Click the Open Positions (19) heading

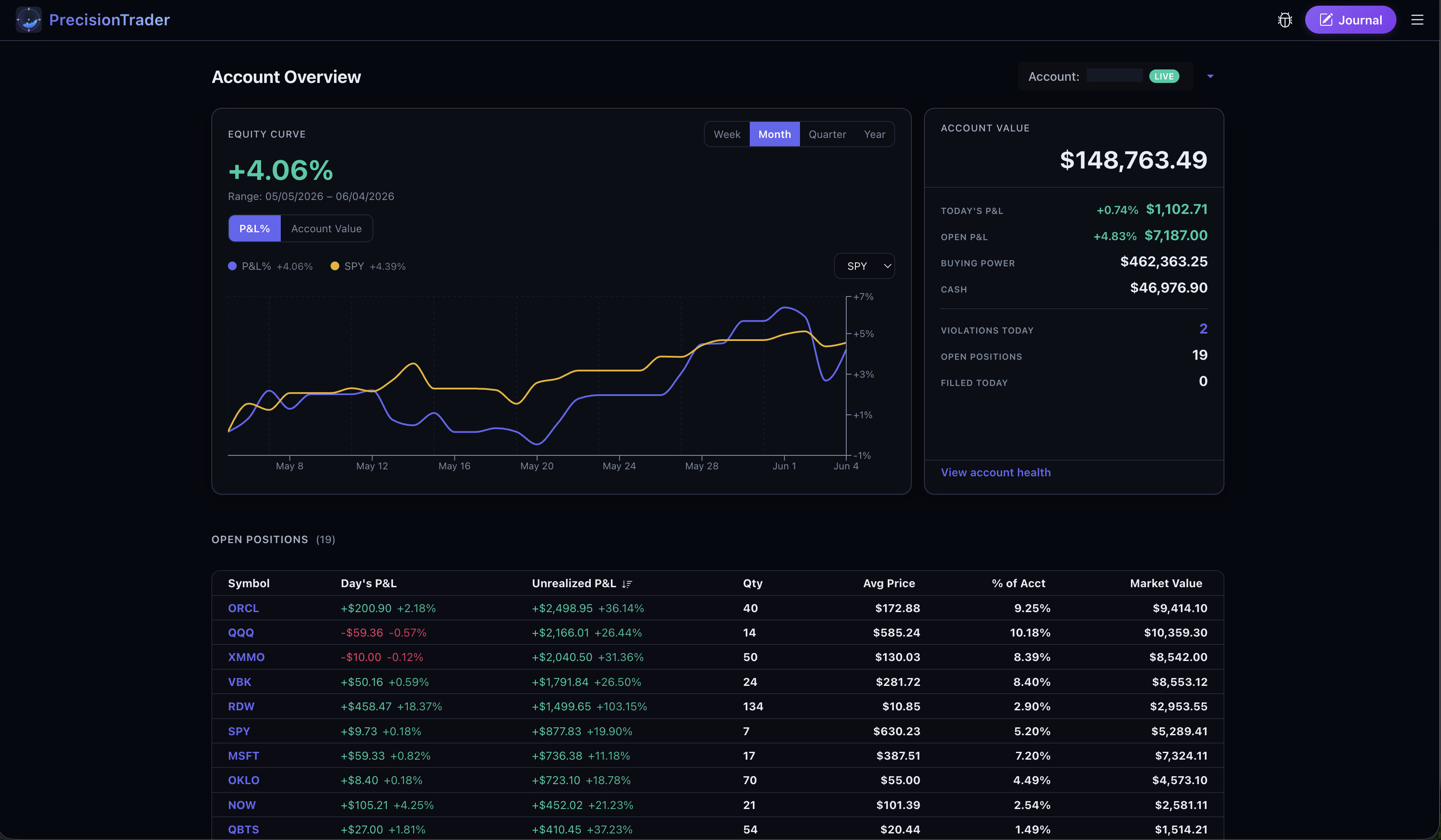point(273,540)
